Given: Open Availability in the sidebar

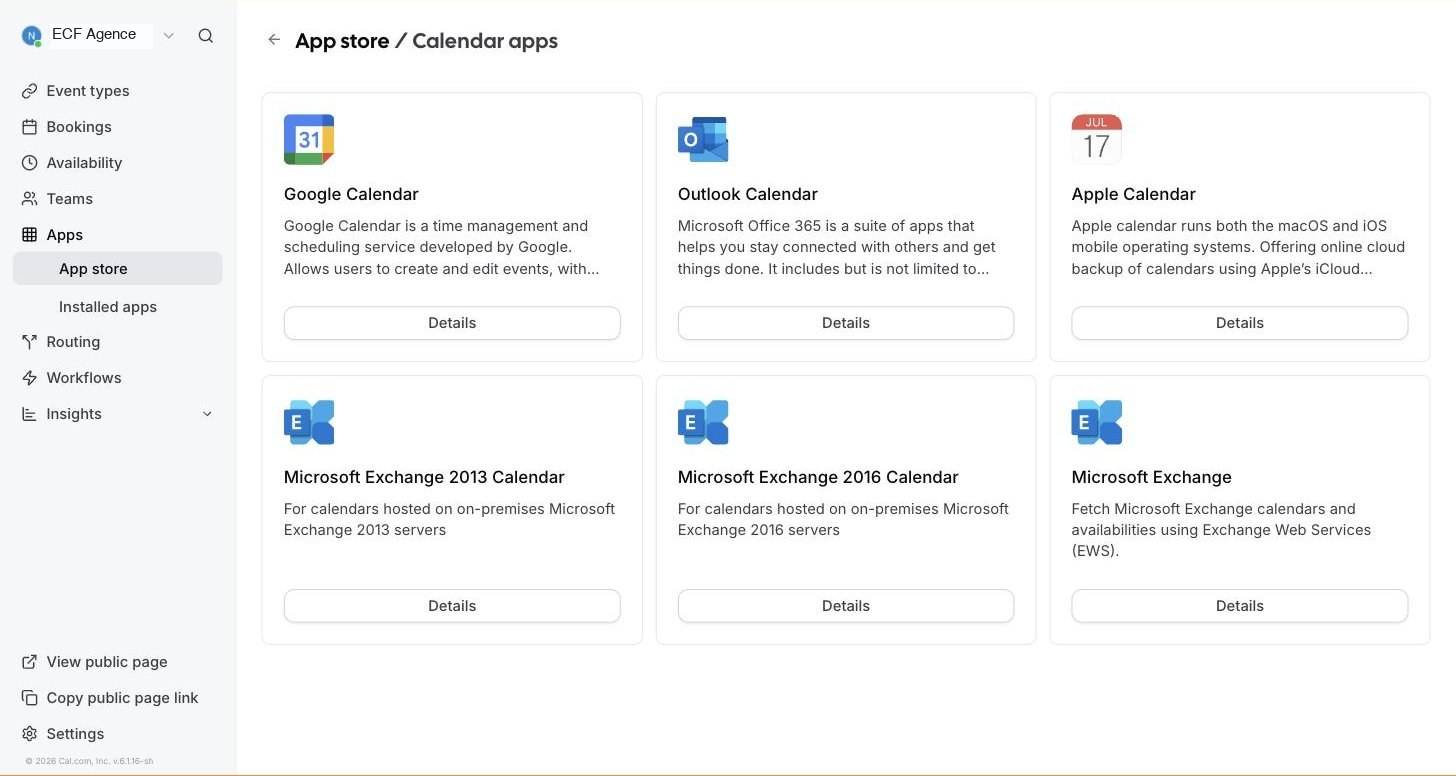Looking at the screenshot, I should pos(118,163).
